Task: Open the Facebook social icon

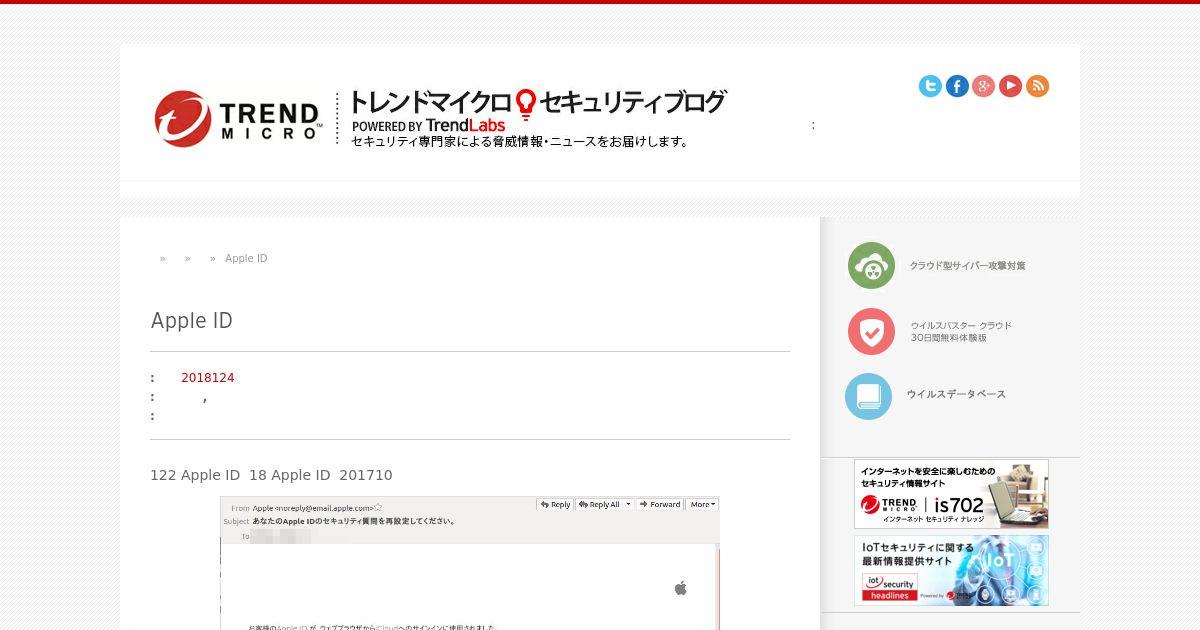Action: pos(957,86)
